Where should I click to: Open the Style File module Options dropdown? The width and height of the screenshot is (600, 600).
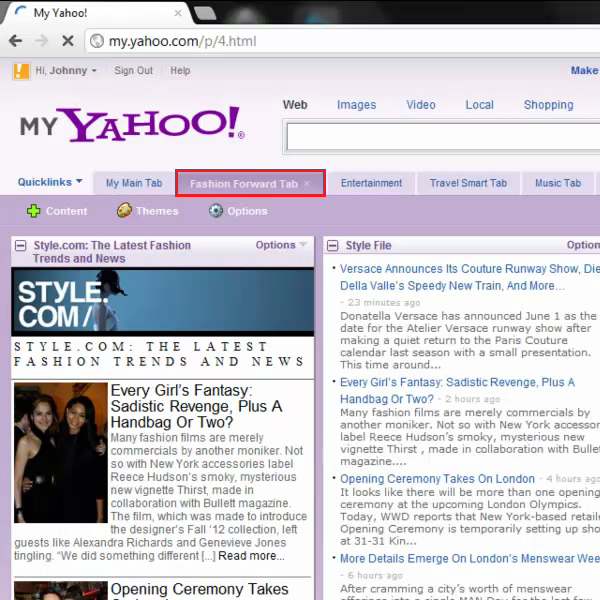coord(583,245)
